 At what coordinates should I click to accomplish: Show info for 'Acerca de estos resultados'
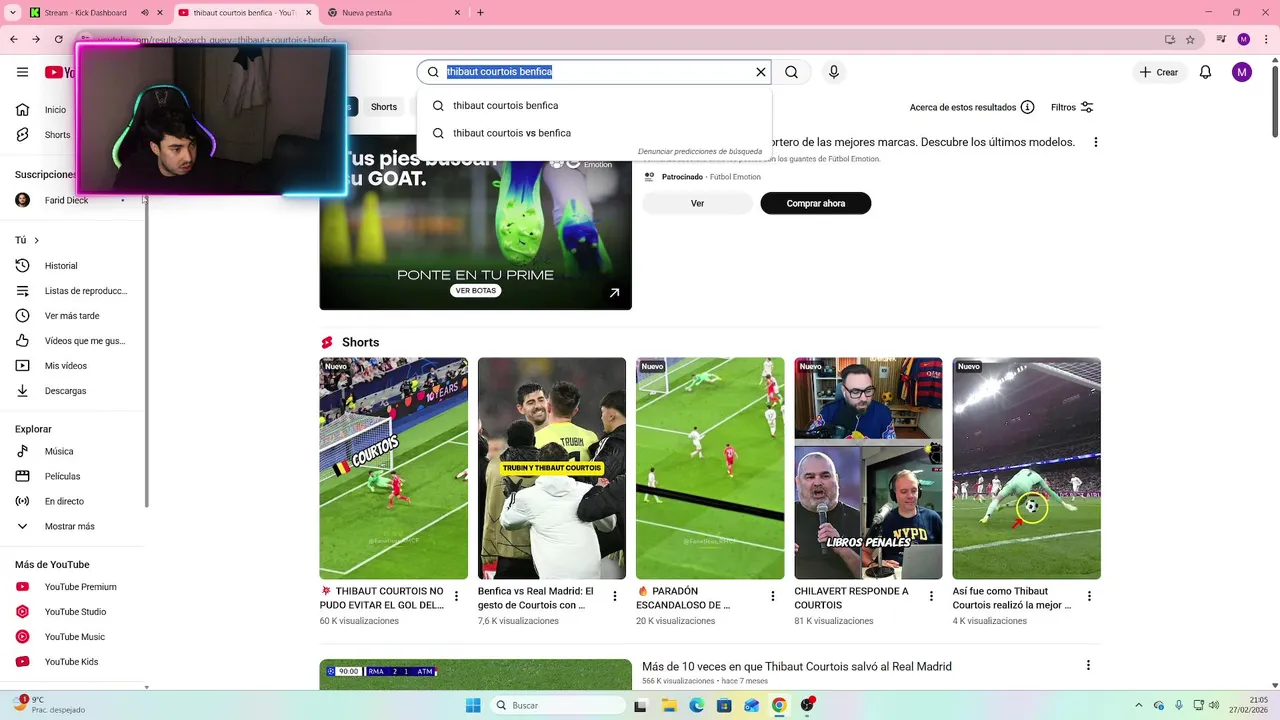pos(1027,107)
